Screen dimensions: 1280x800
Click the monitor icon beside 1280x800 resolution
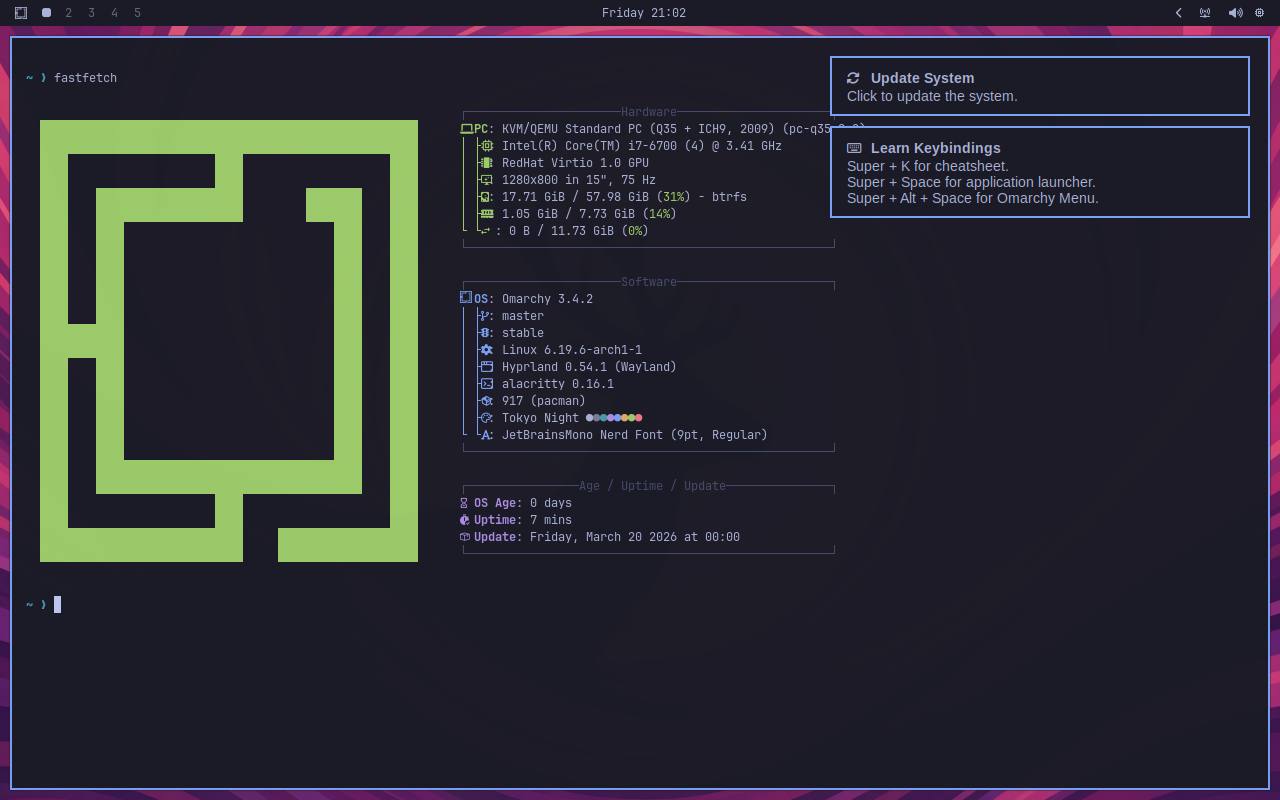(x=486, y=179)
